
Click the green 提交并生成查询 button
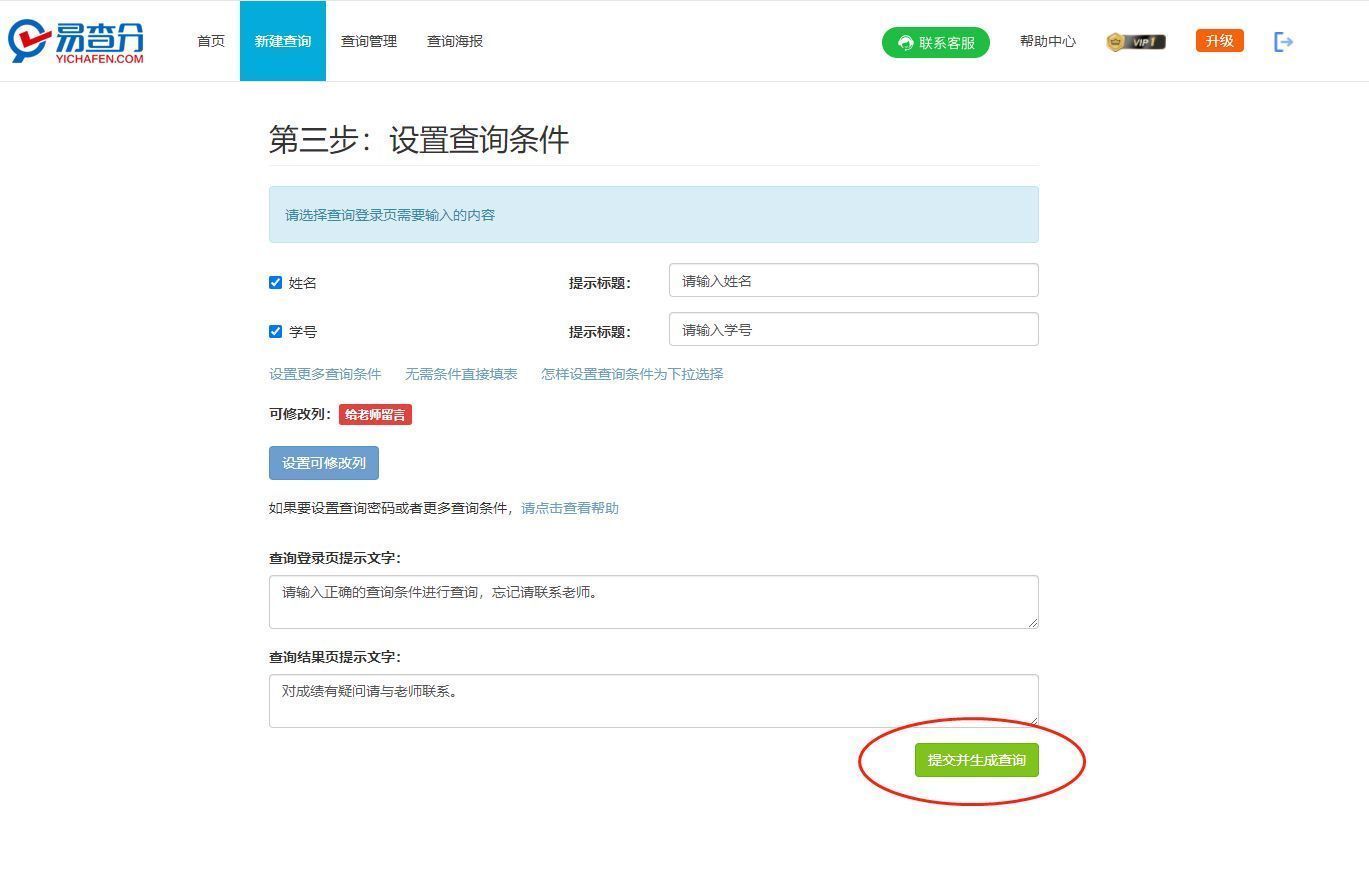[x=977, y=760]
